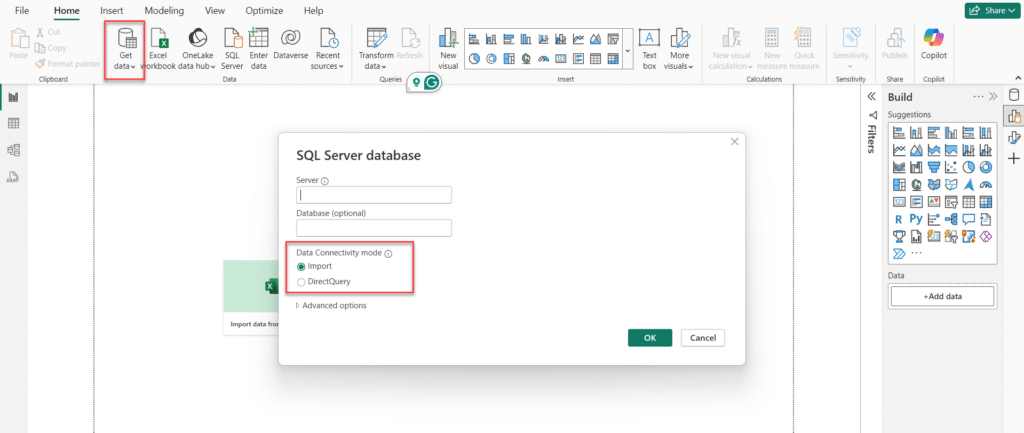
Task: Insert a New visual
Action: (448, 48)
